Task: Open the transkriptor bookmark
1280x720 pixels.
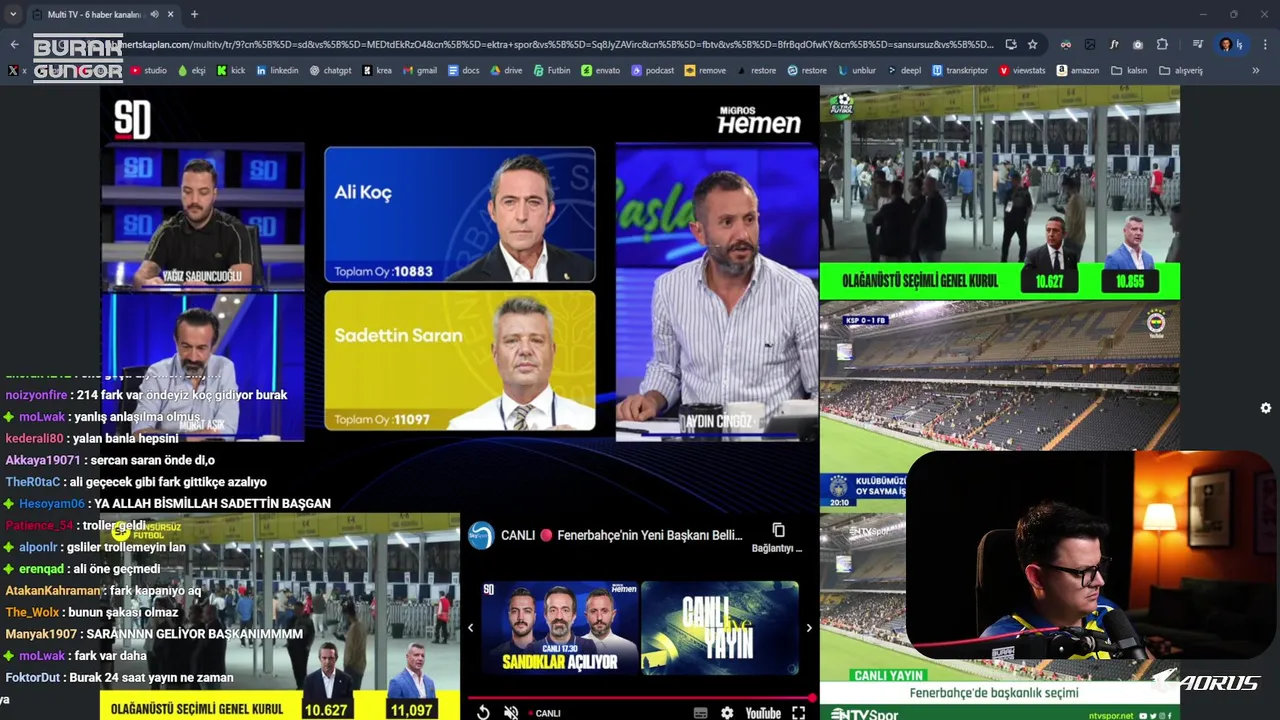Action: (960, 70)
